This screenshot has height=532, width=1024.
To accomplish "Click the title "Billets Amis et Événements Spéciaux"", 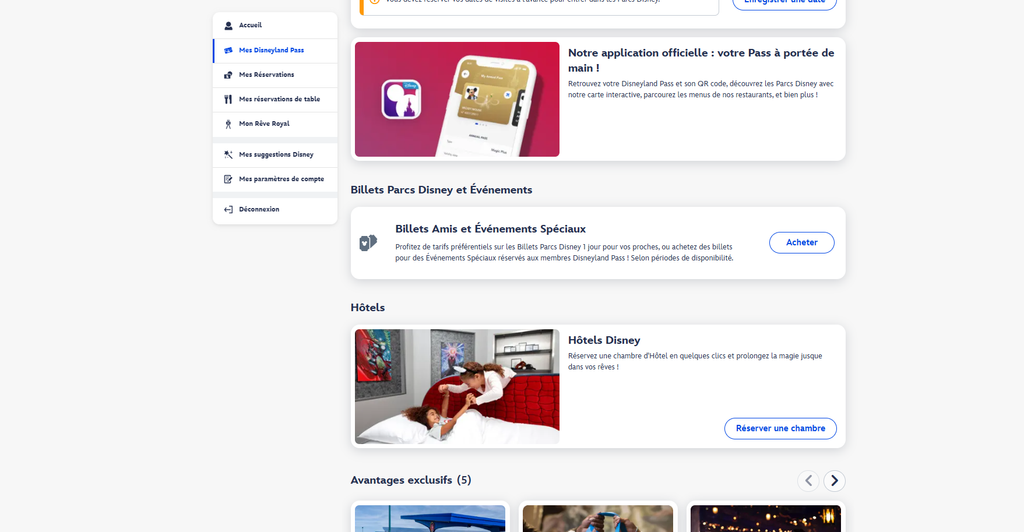I will point(490,229).
